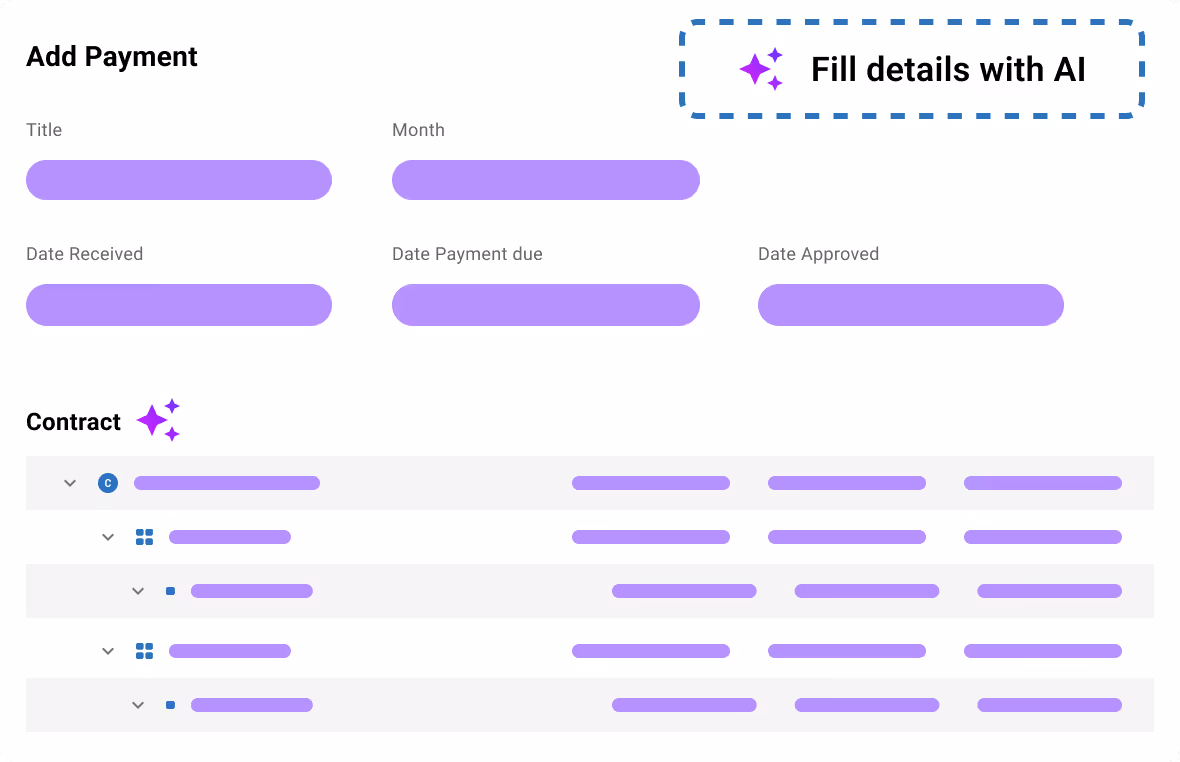Screen dimensions: 1180x762
Task: Click the Fill details with AI button
Action: tap(911, 69)
